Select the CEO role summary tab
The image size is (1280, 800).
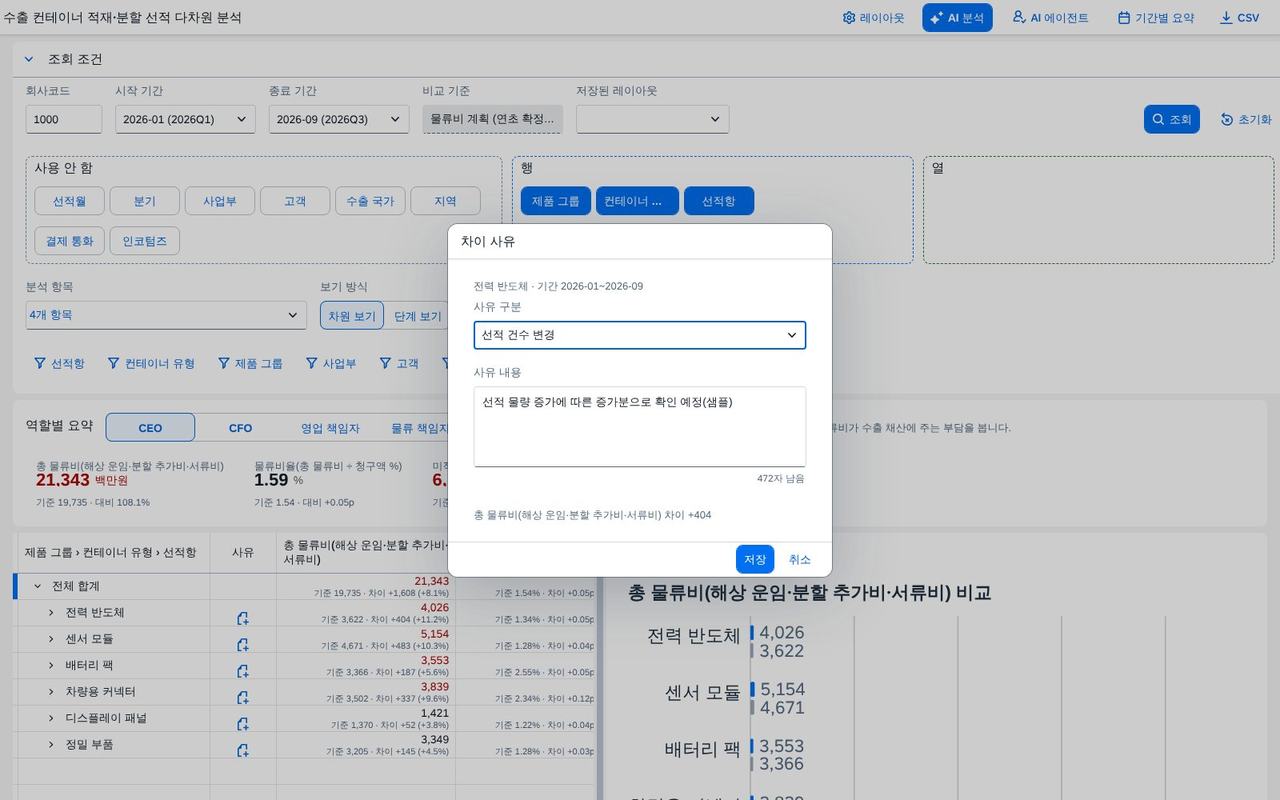tap(150, 427)
